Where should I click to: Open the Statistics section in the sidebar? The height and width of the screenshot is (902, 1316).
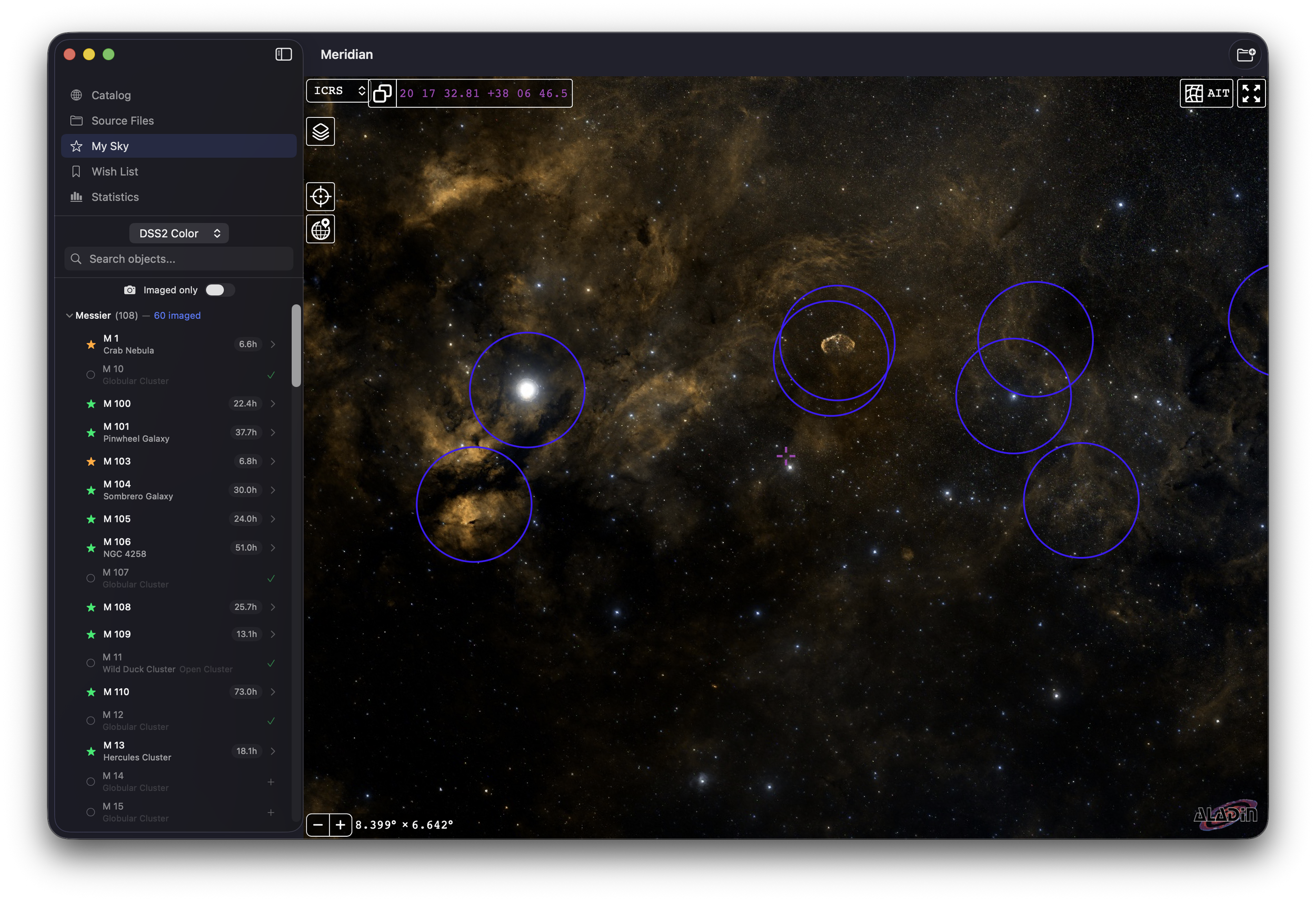point(115,196)
